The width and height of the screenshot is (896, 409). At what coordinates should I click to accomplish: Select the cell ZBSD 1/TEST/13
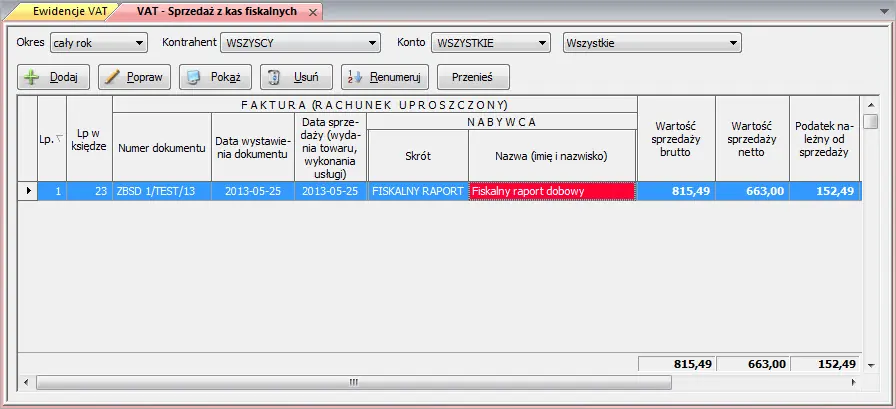(162, 191)
